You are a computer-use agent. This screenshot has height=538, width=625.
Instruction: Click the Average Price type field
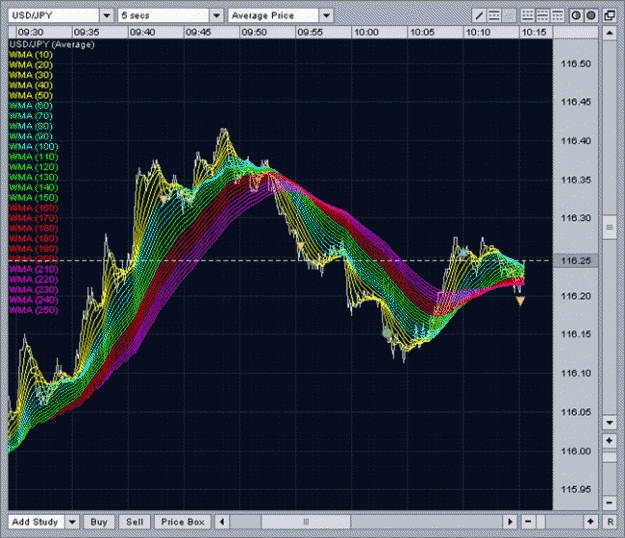274,16
